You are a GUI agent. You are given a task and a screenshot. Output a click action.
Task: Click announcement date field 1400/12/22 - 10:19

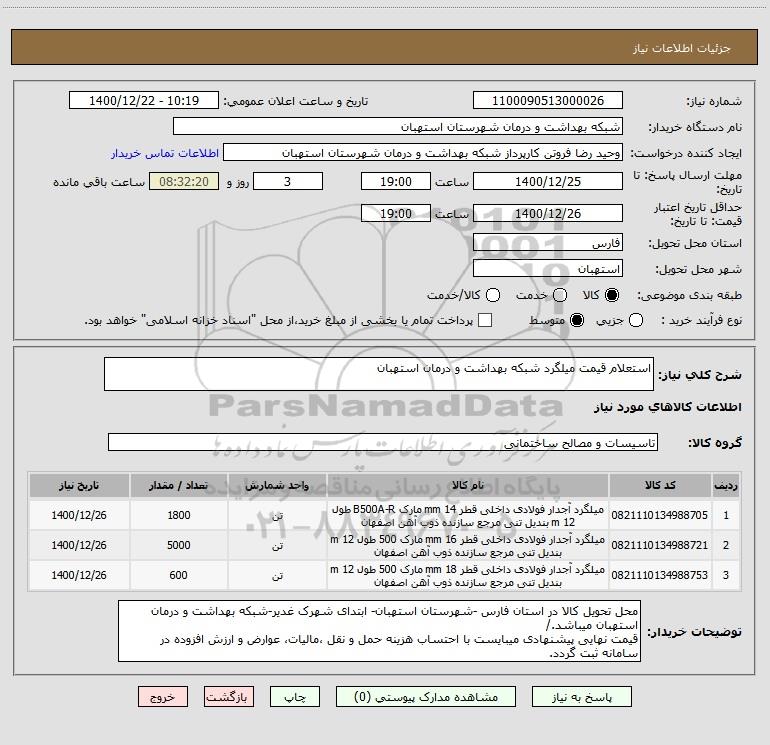pos(144,101)
